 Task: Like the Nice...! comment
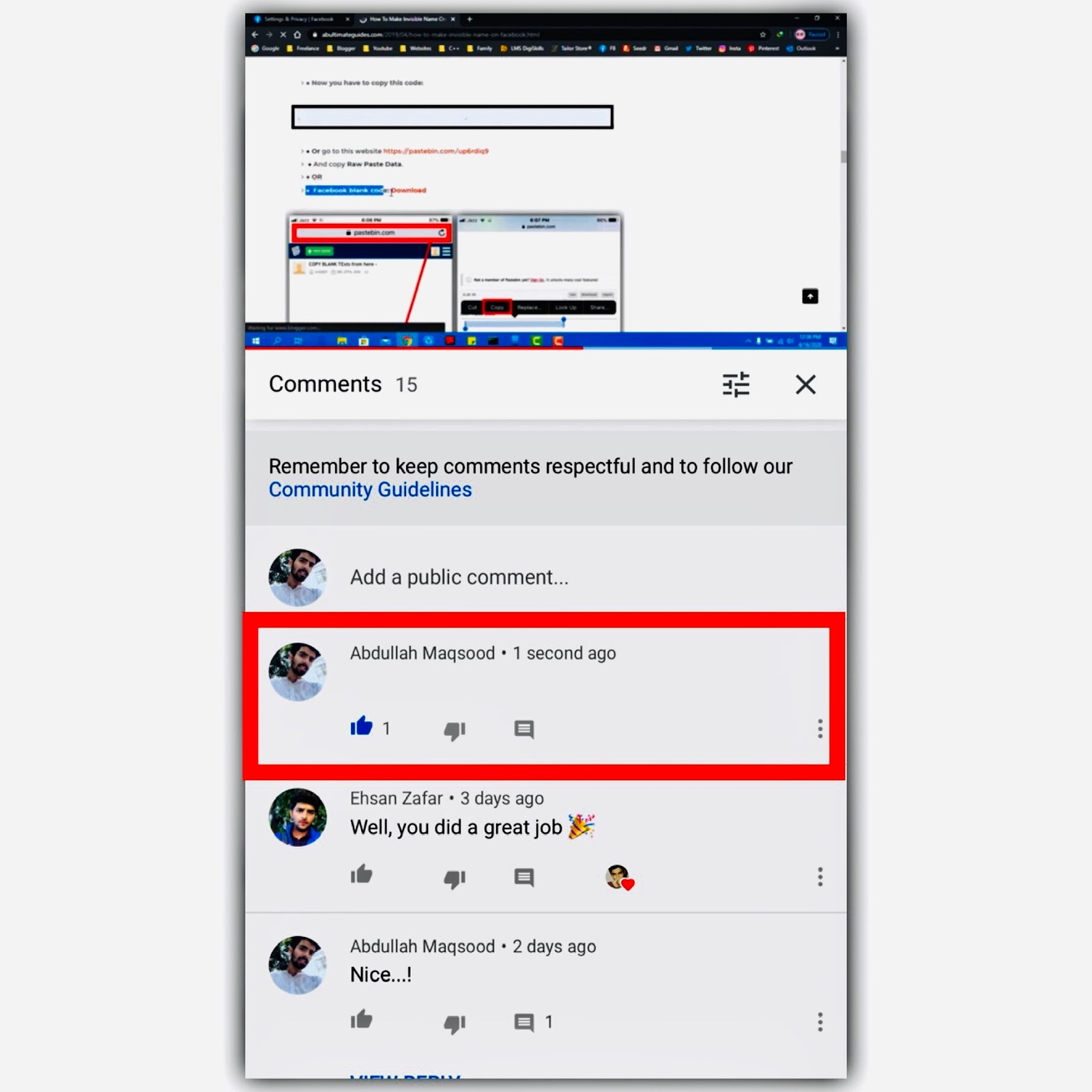(x=361, y=1020)
